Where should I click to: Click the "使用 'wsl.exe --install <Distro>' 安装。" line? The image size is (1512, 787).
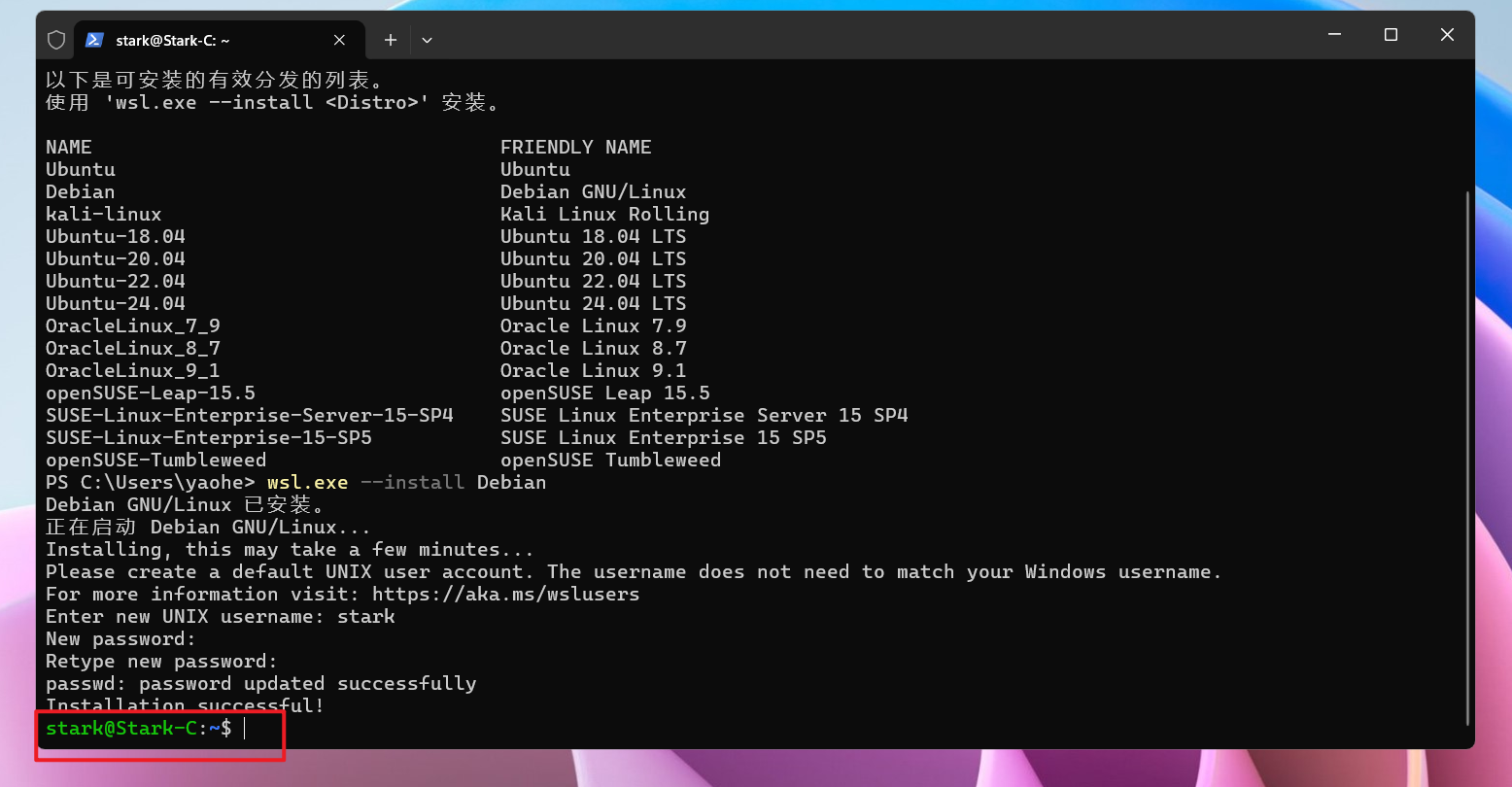pyautogui.click(x=273, y=102)
